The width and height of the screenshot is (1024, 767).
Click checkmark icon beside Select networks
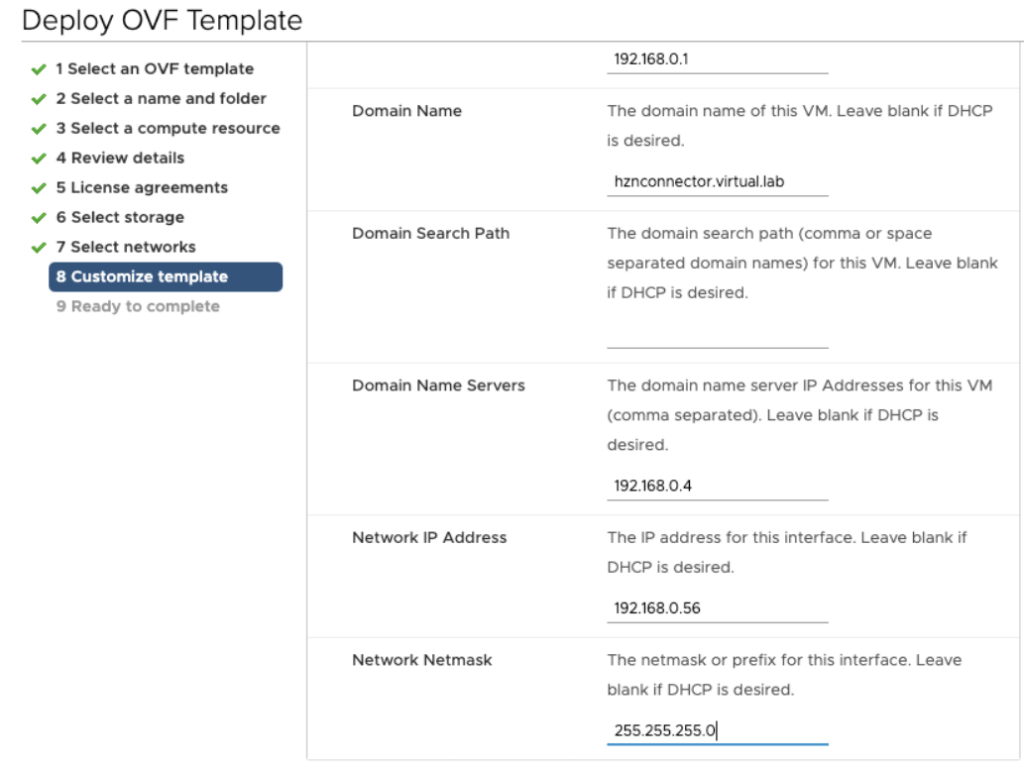point(39,248)
